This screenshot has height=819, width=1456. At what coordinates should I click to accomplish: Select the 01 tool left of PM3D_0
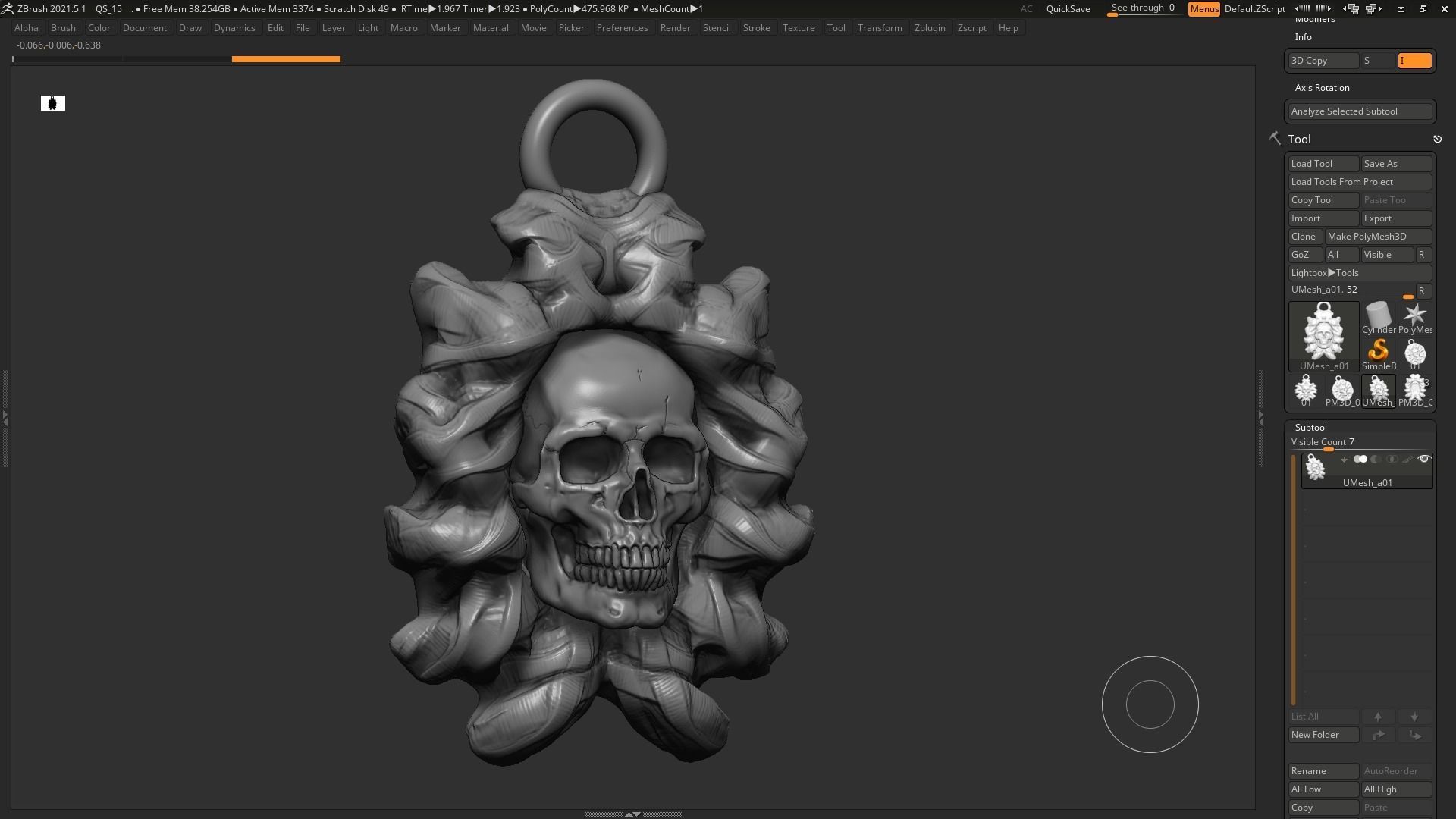(1306, 391)
